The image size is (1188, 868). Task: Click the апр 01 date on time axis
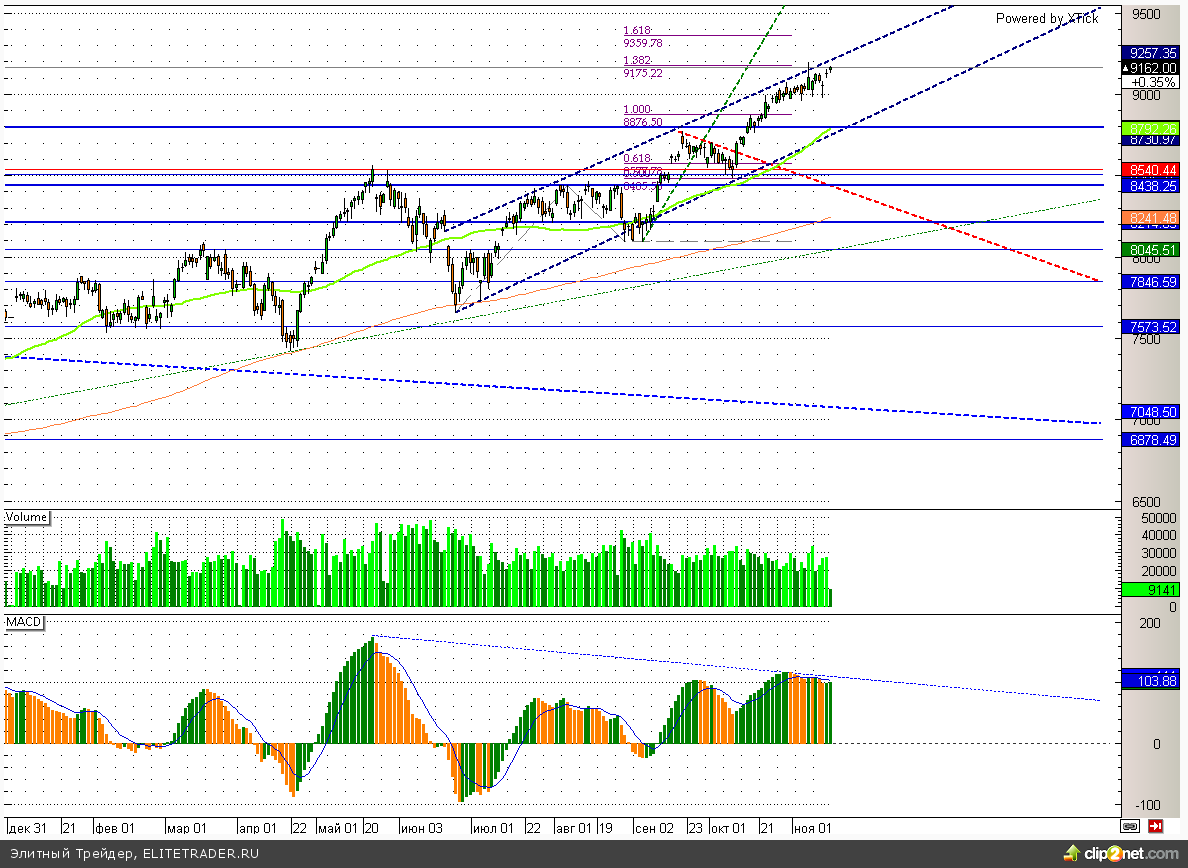pos(258,828)
